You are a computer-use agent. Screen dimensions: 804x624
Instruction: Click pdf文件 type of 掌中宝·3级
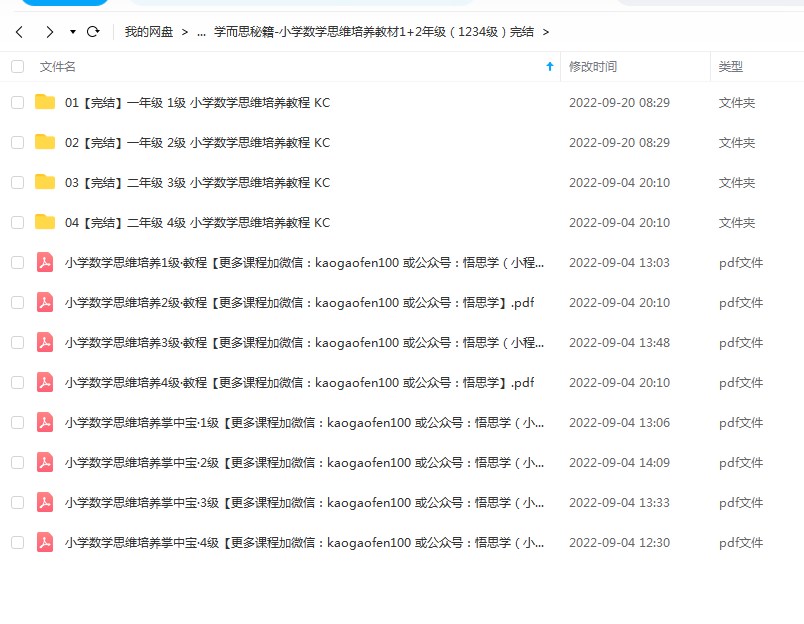tap(741, 502)
